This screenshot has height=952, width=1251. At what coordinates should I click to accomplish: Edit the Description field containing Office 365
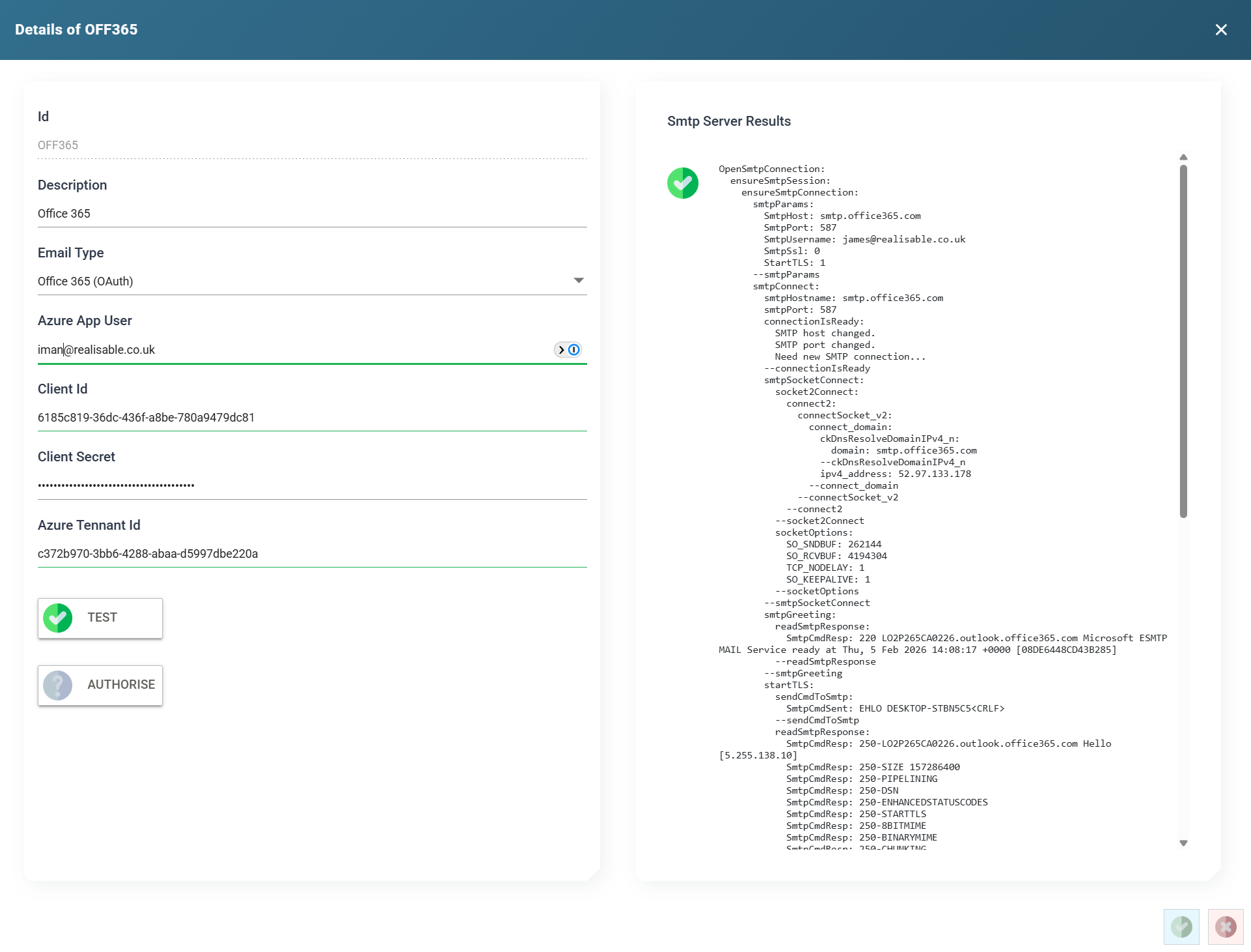pos(312,214)
